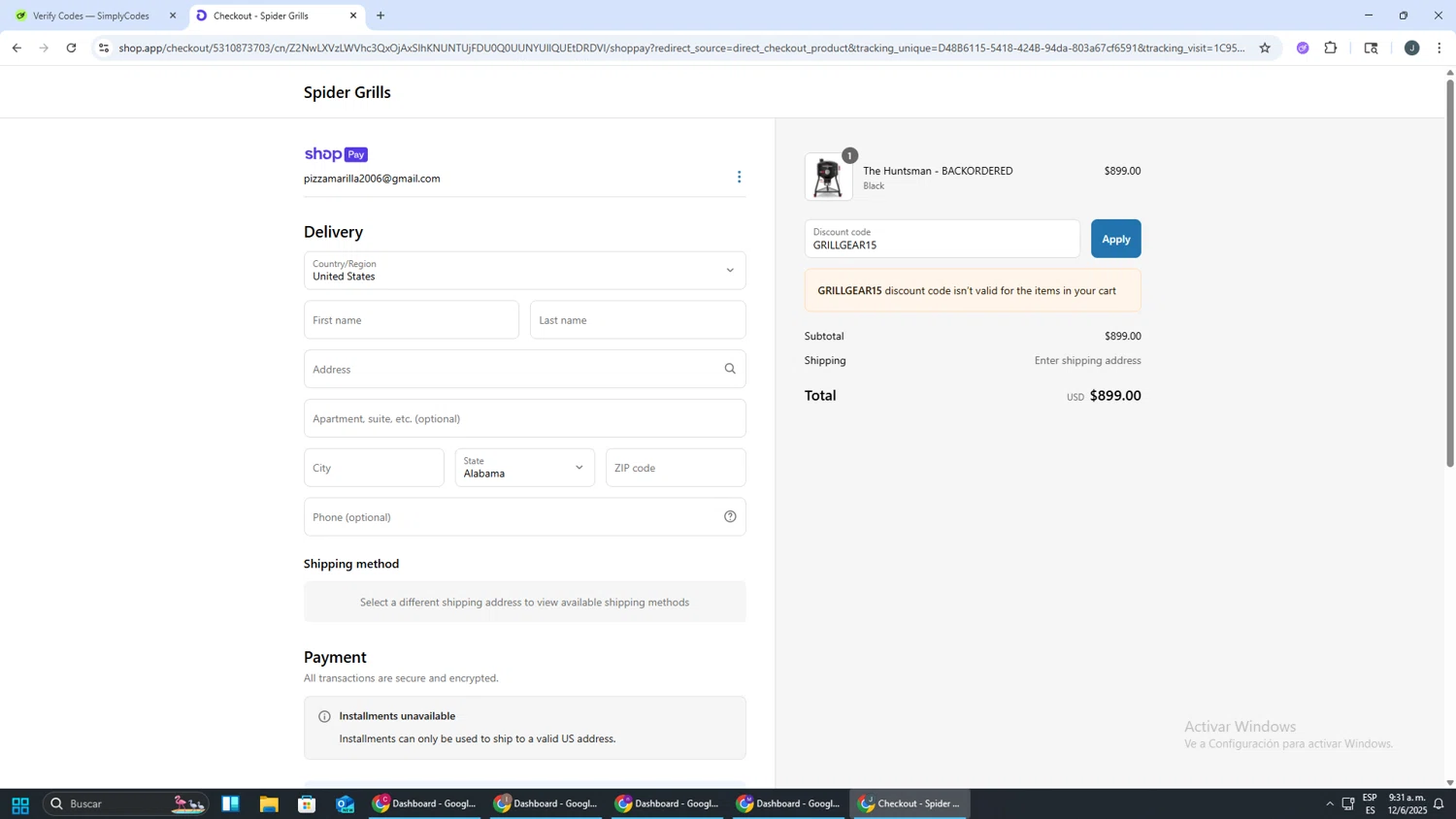This screenshot has width=1456, height=819.
Task: Click the page vertical scrollbar
Action: (x=1450, y=272)
